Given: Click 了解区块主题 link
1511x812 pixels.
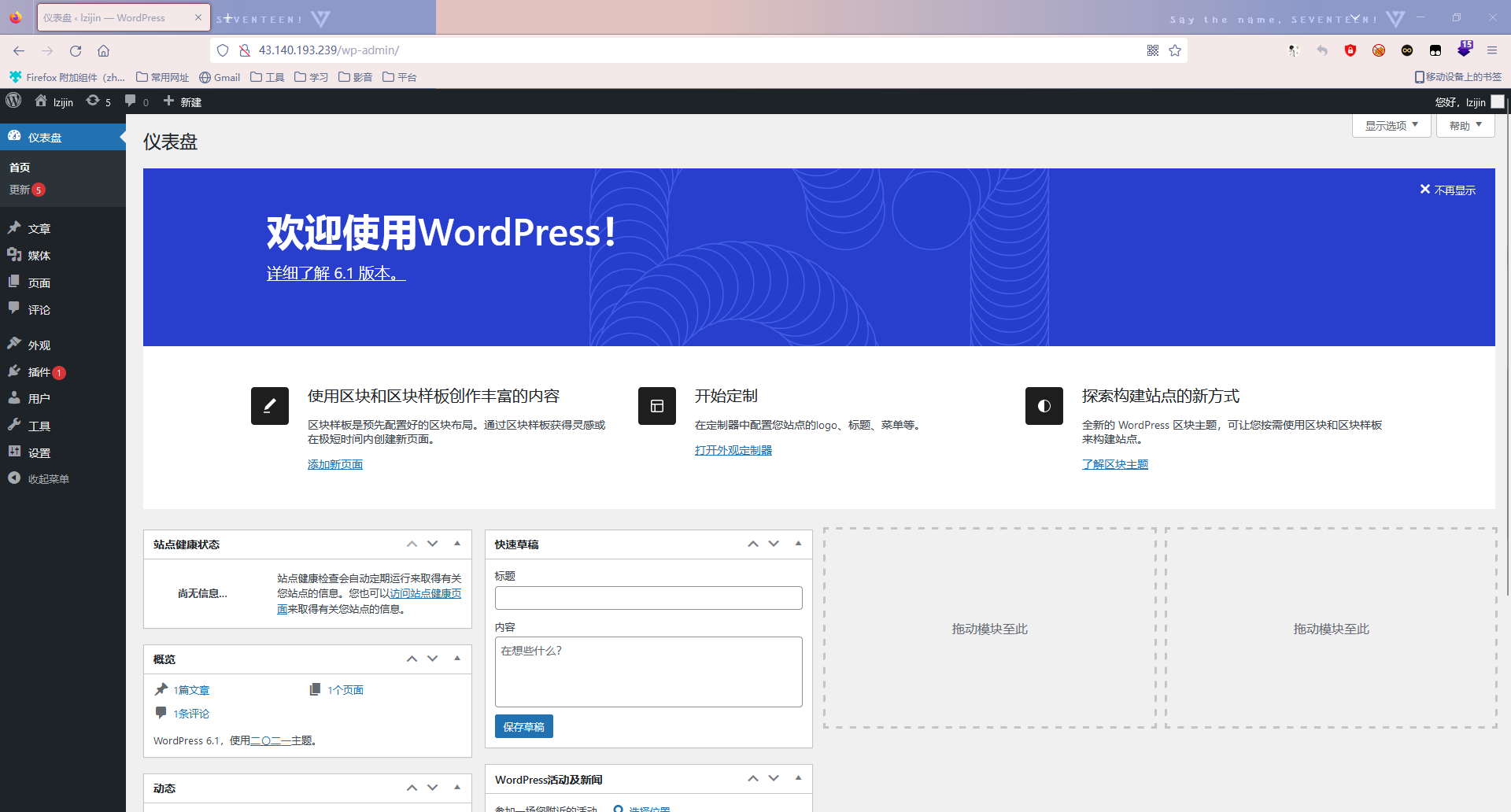Looking at the screenshot, I should [1115, 464].
